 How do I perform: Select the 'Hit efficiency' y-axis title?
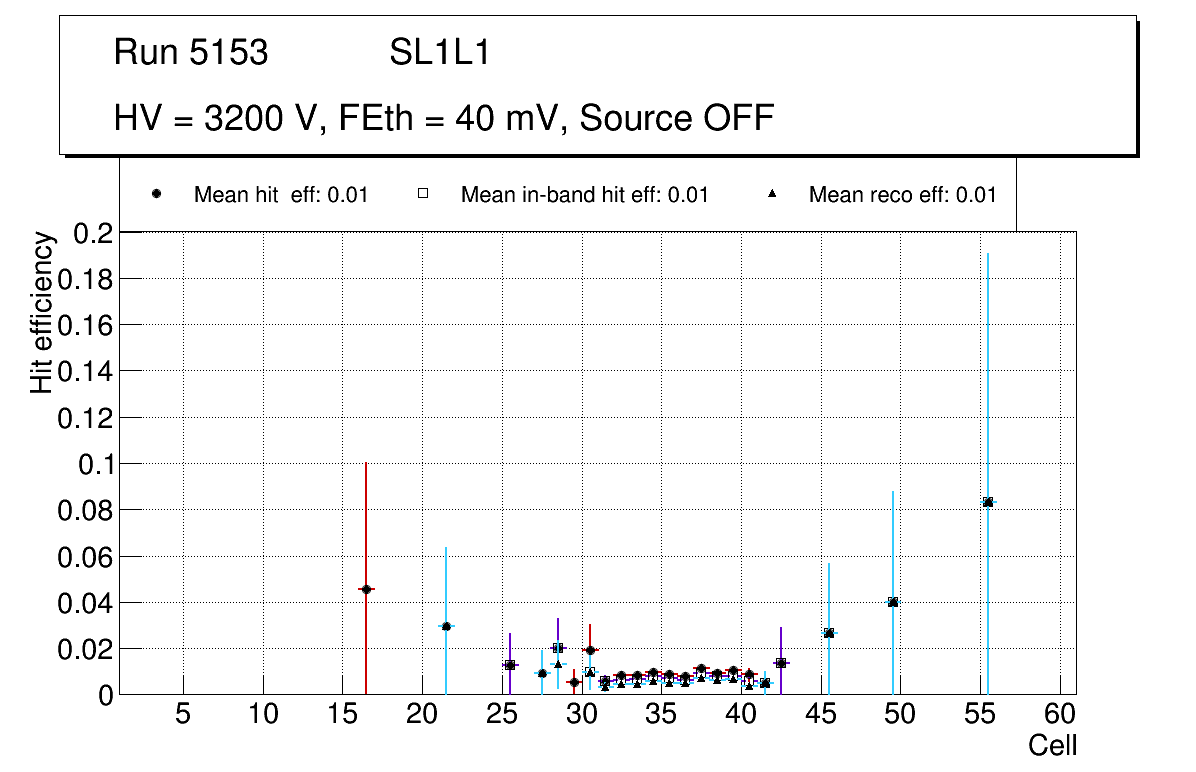point(42,312)
